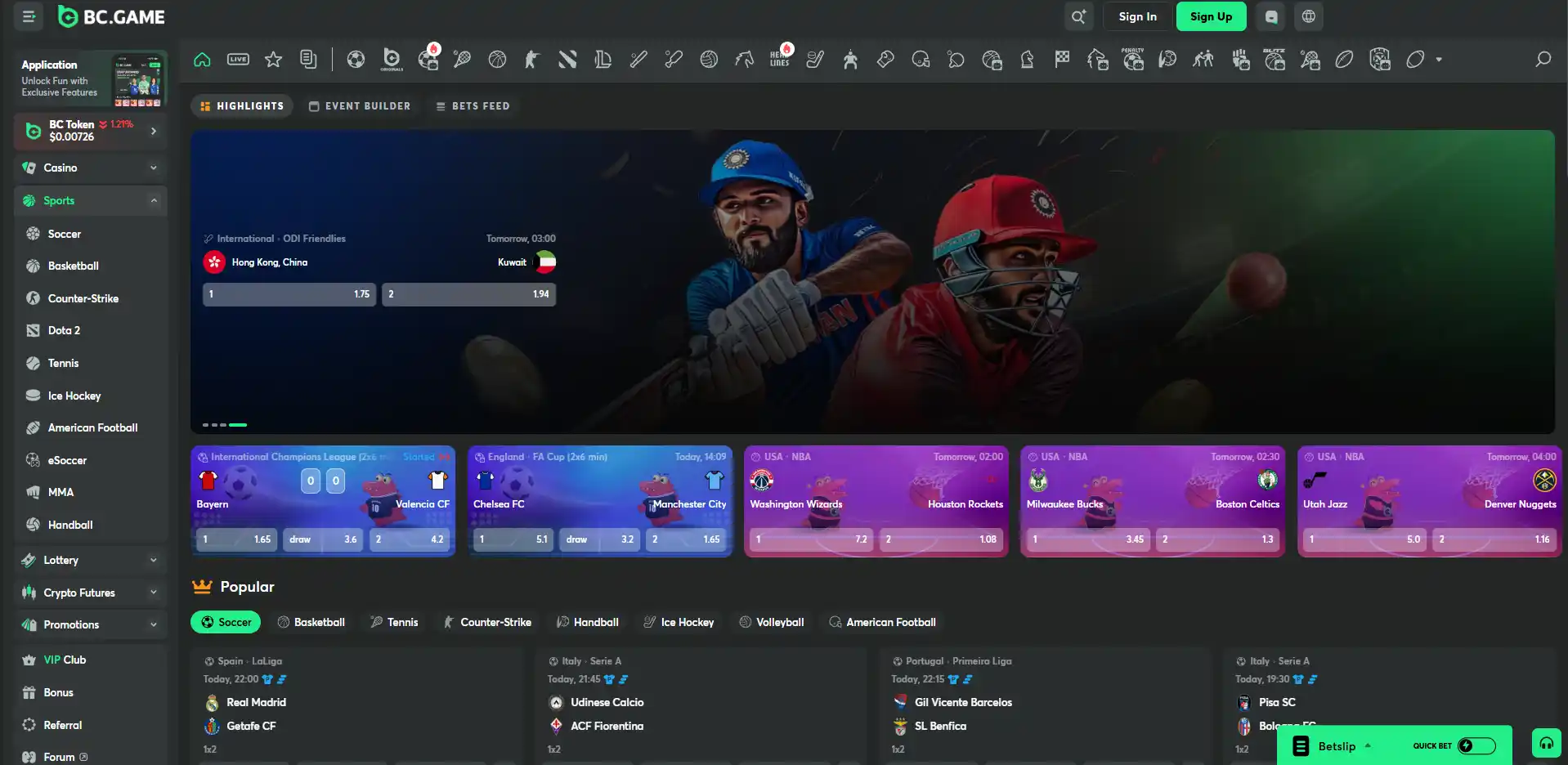
Task: Open the header search icon button
Action: [x=1078, y=16]
